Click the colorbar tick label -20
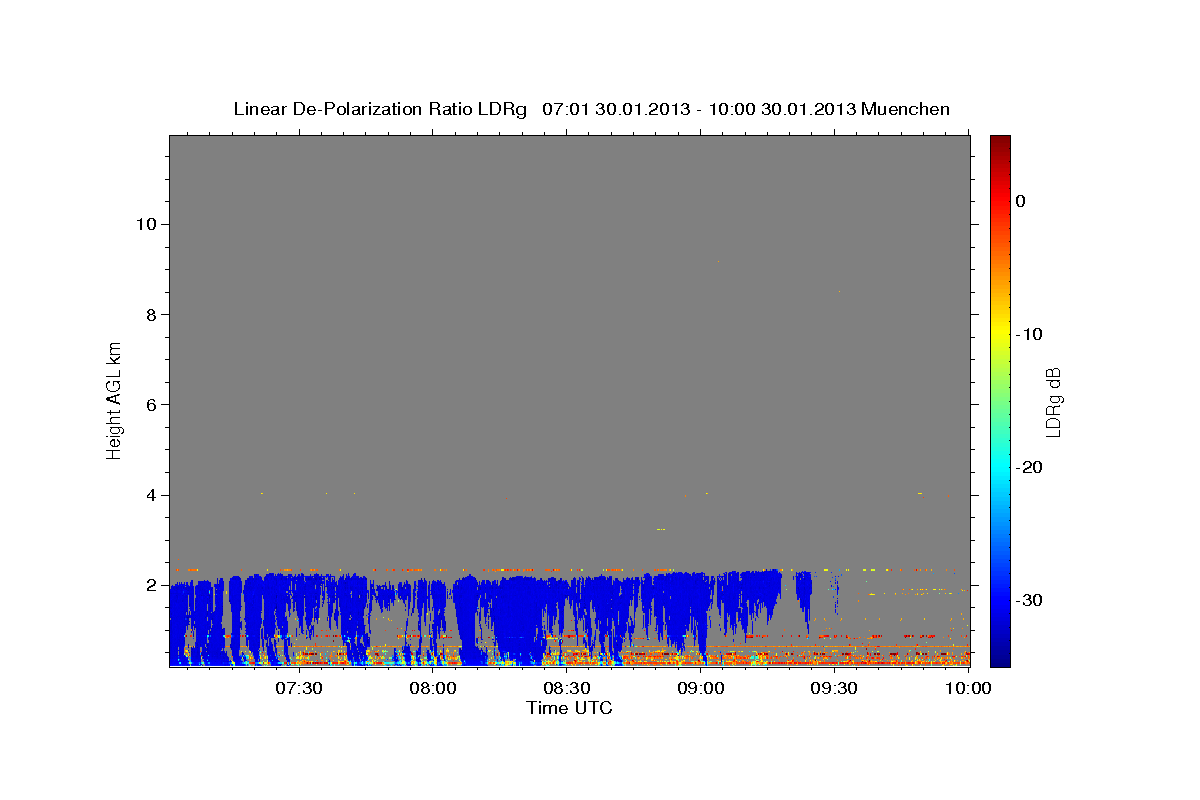 pyautogui.click(x=1030, y=467)
